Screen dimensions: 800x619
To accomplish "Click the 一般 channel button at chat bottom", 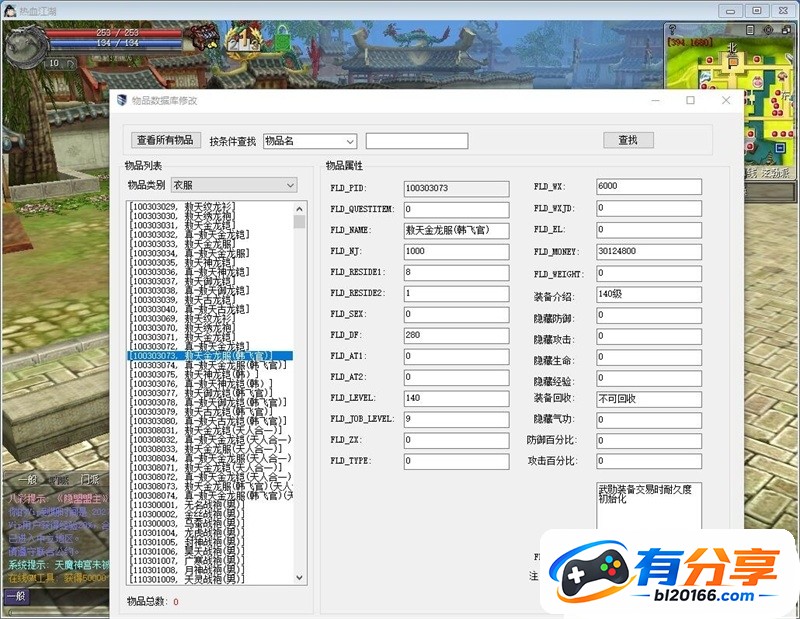I will (x=17, y=596).
